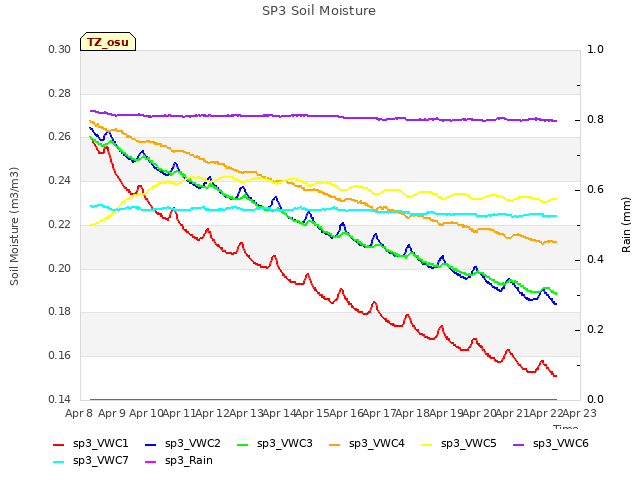Click the 0.22 left axis tick label

pyautogui.click(x=60, y=224)
